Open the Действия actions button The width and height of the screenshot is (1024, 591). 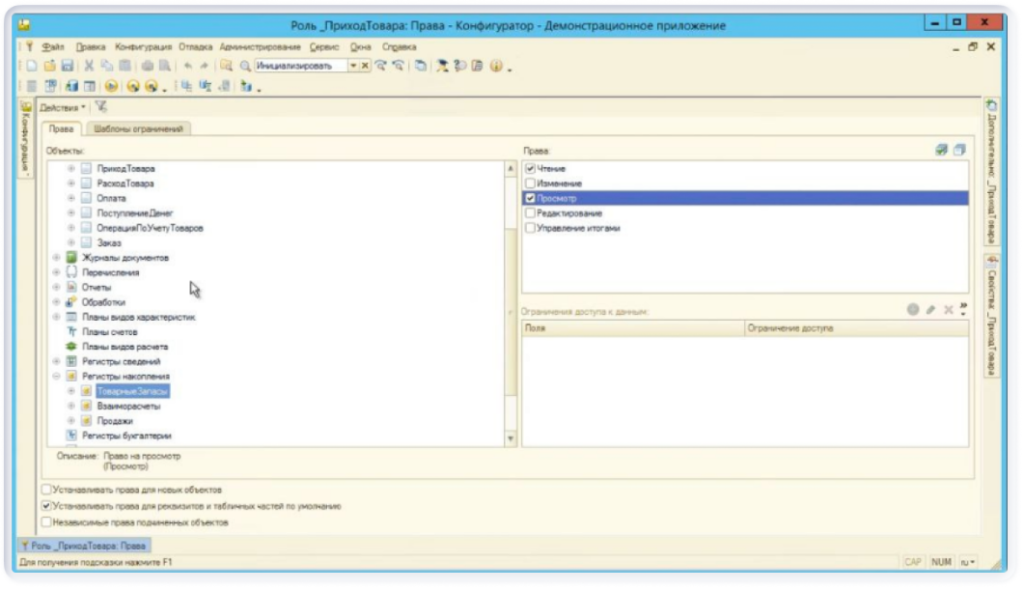tap(62, 107)
